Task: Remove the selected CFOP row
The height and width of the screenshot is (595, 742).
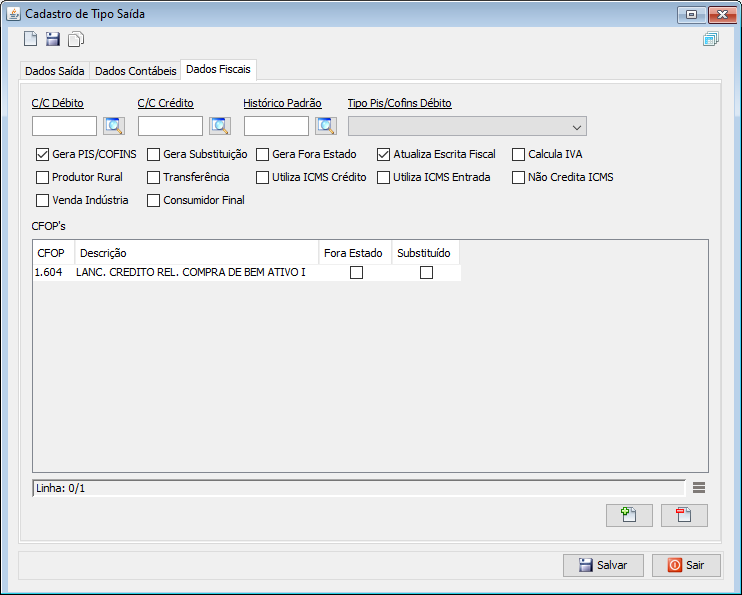Action: [684, 515]
